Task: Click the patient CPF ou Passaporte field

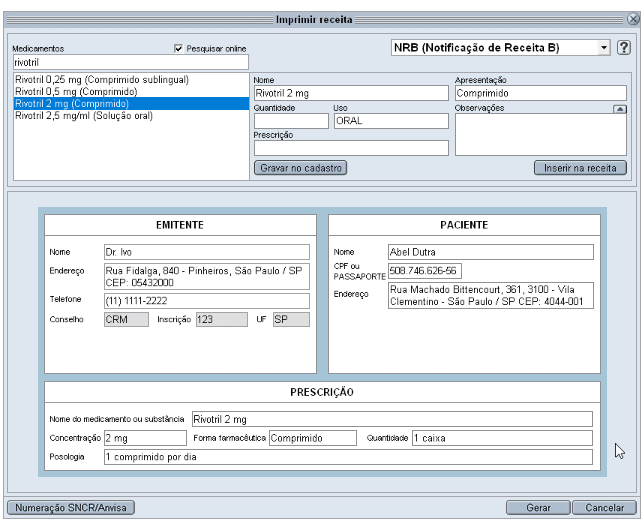Action: tap(425, 271)
